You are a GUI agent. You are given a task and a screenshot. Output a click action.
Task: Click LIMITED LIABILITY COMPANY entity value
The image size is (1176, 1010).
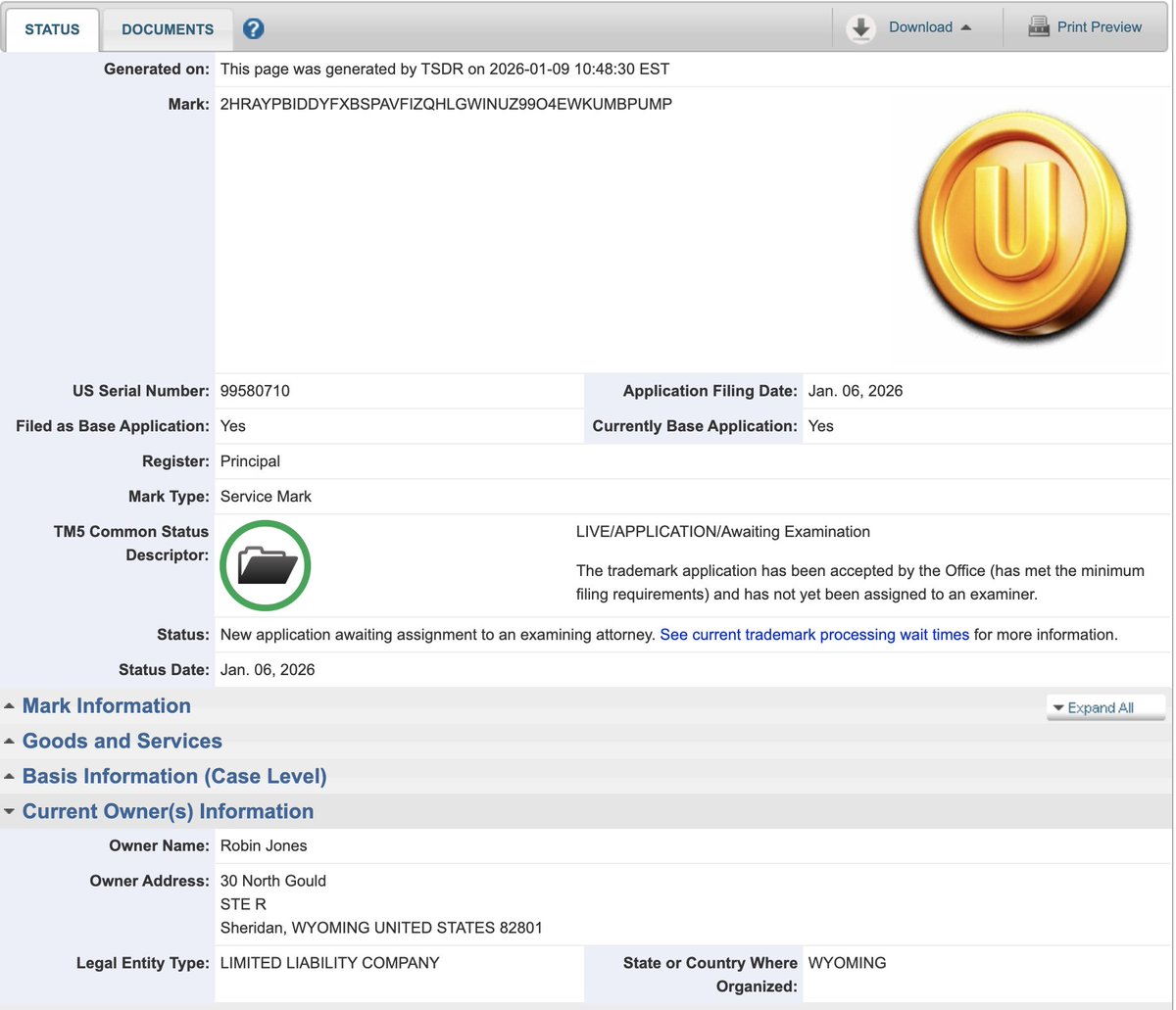[330, 963]
